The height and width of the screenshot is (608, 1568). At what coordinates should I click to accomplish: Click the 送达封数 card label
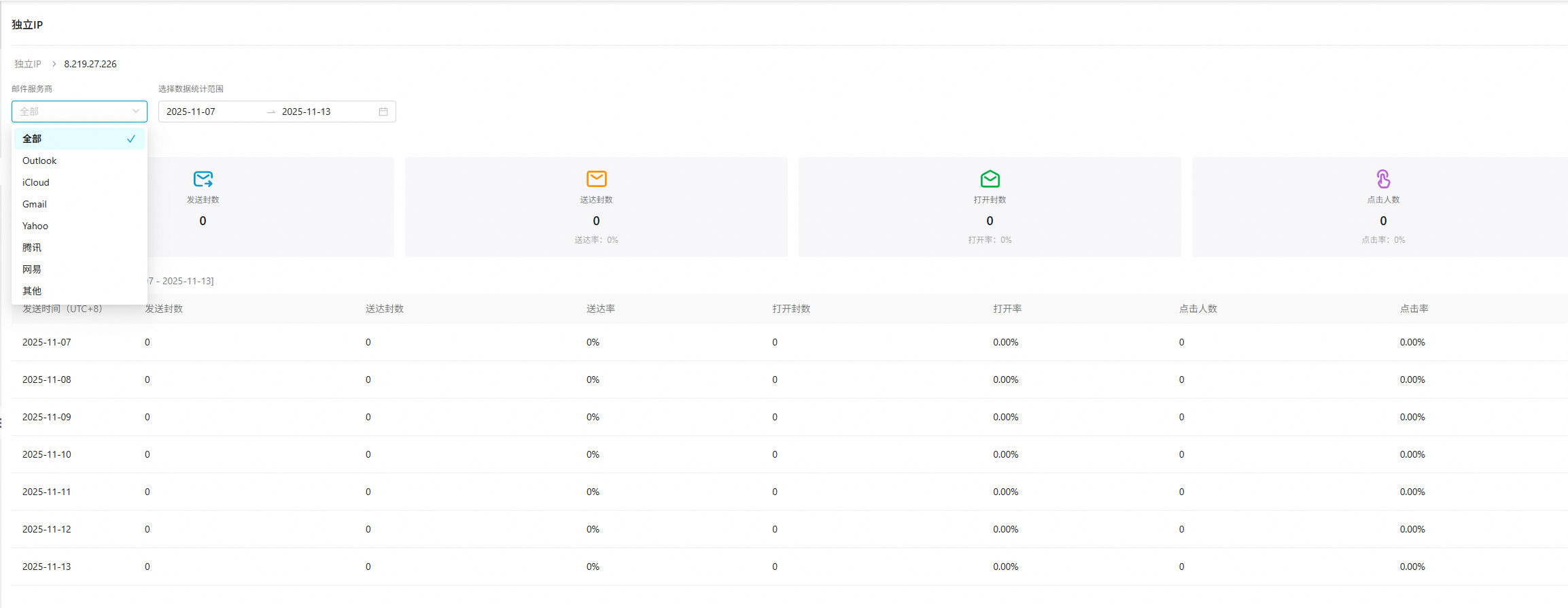pos(596,200)
